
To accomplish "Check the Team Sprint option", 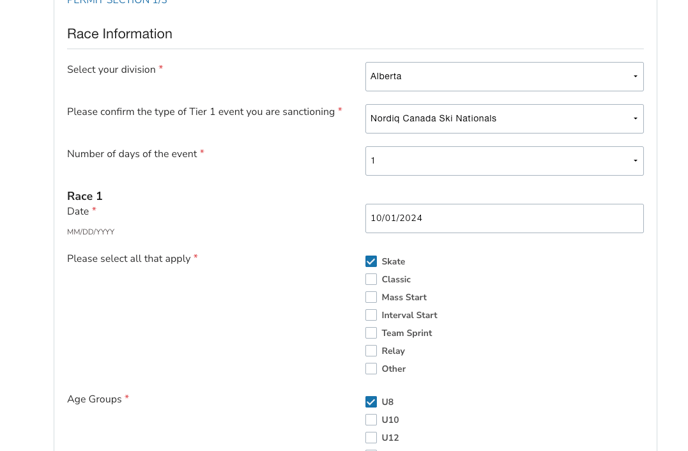I will (371, 334).
